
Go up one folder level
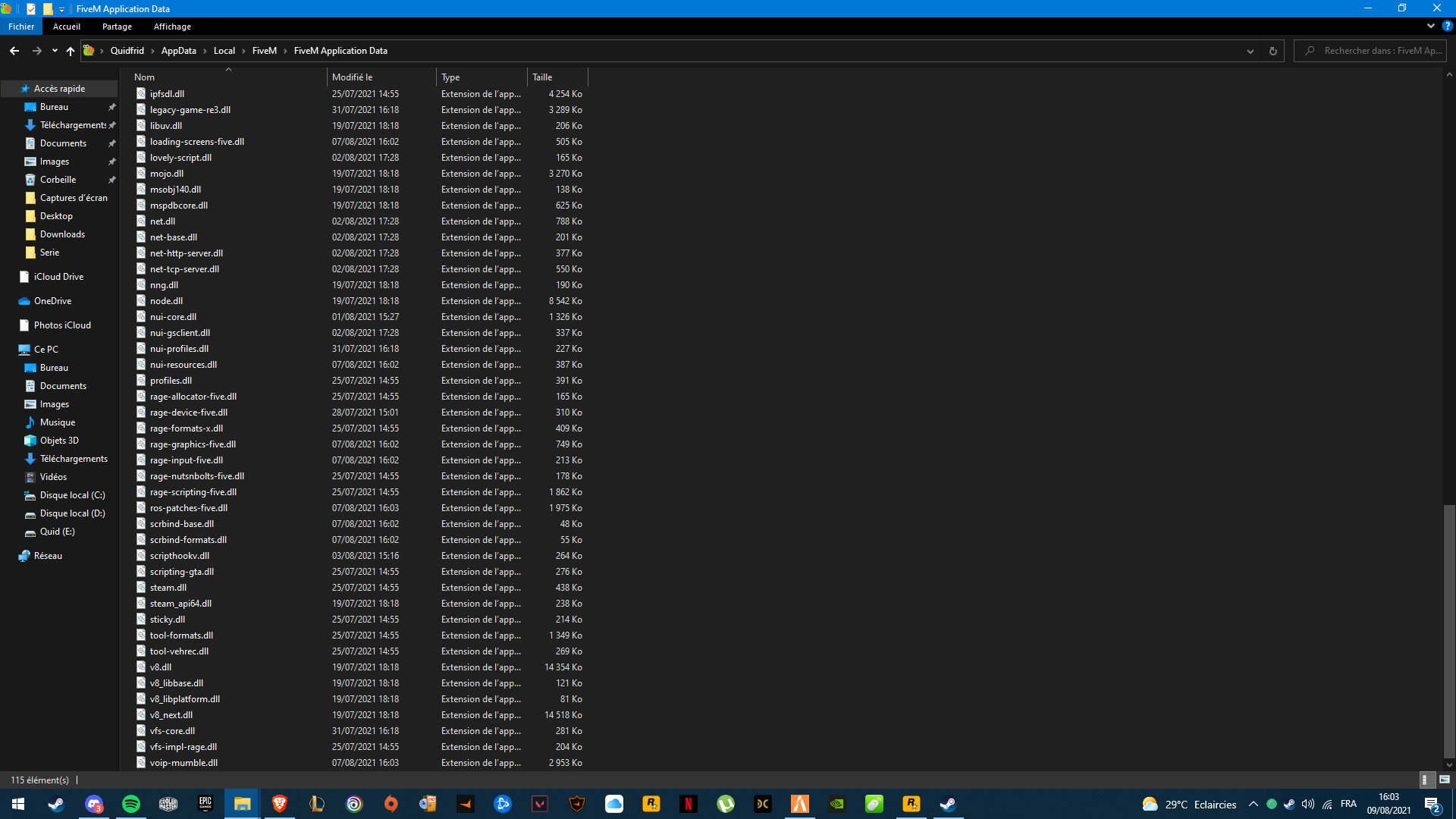pos(71,51)
